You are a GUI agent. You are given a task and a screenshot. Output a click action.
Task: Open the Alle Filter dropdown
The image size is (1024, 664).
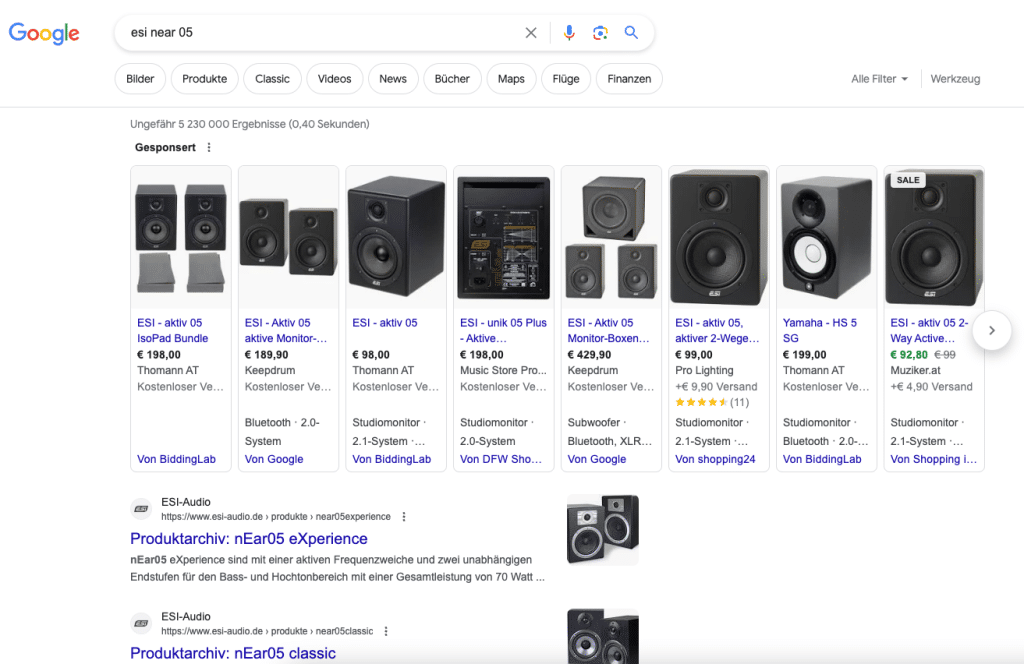pyautogui.click(x=878, y=78)
